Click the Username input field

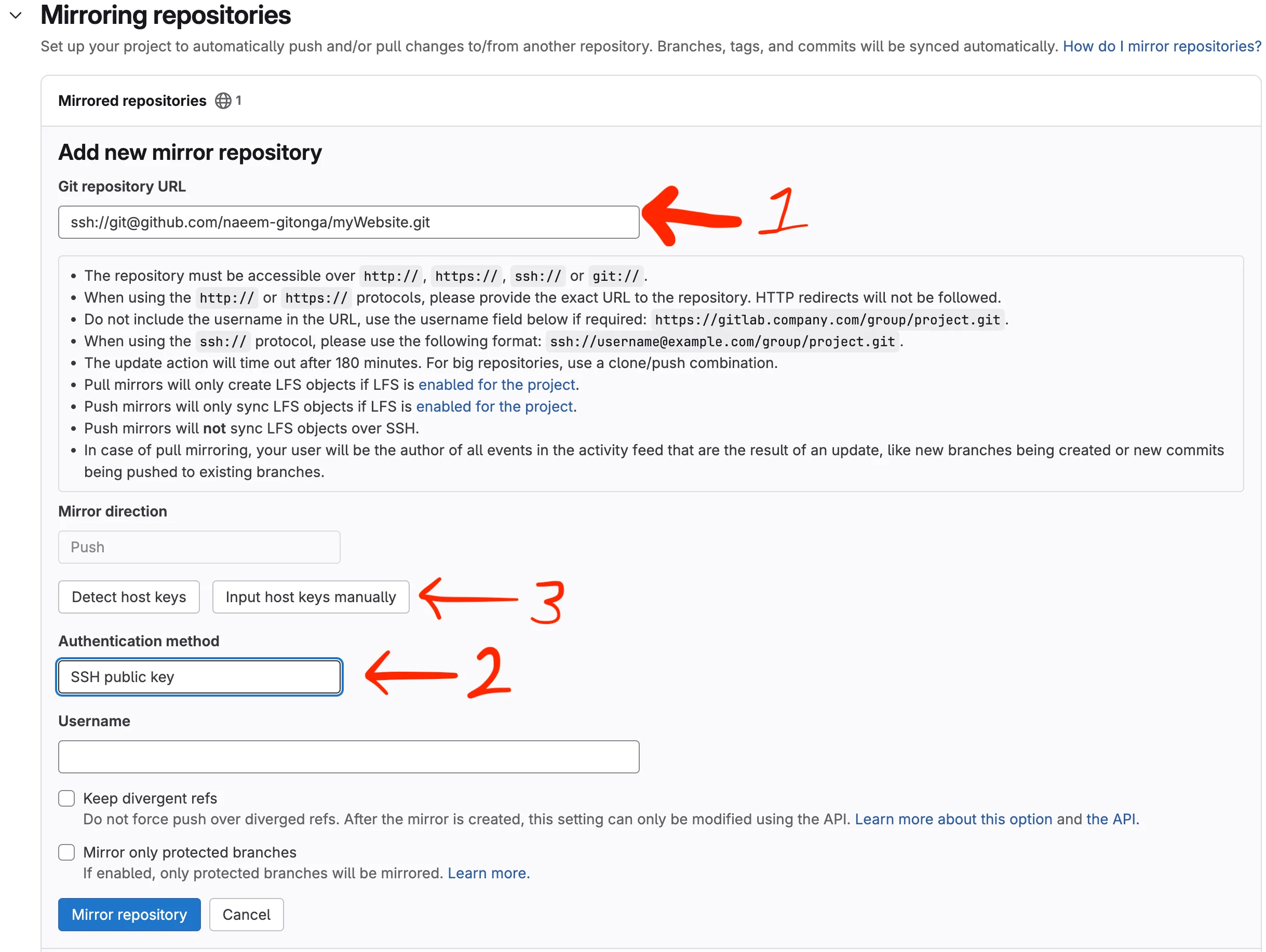348,756
